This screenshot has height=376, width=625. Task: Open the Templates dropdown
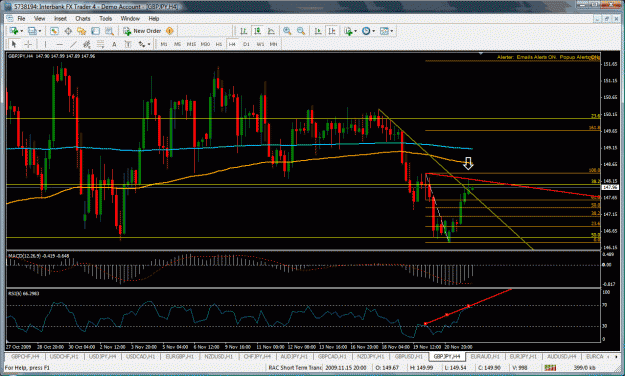point(386,31)
